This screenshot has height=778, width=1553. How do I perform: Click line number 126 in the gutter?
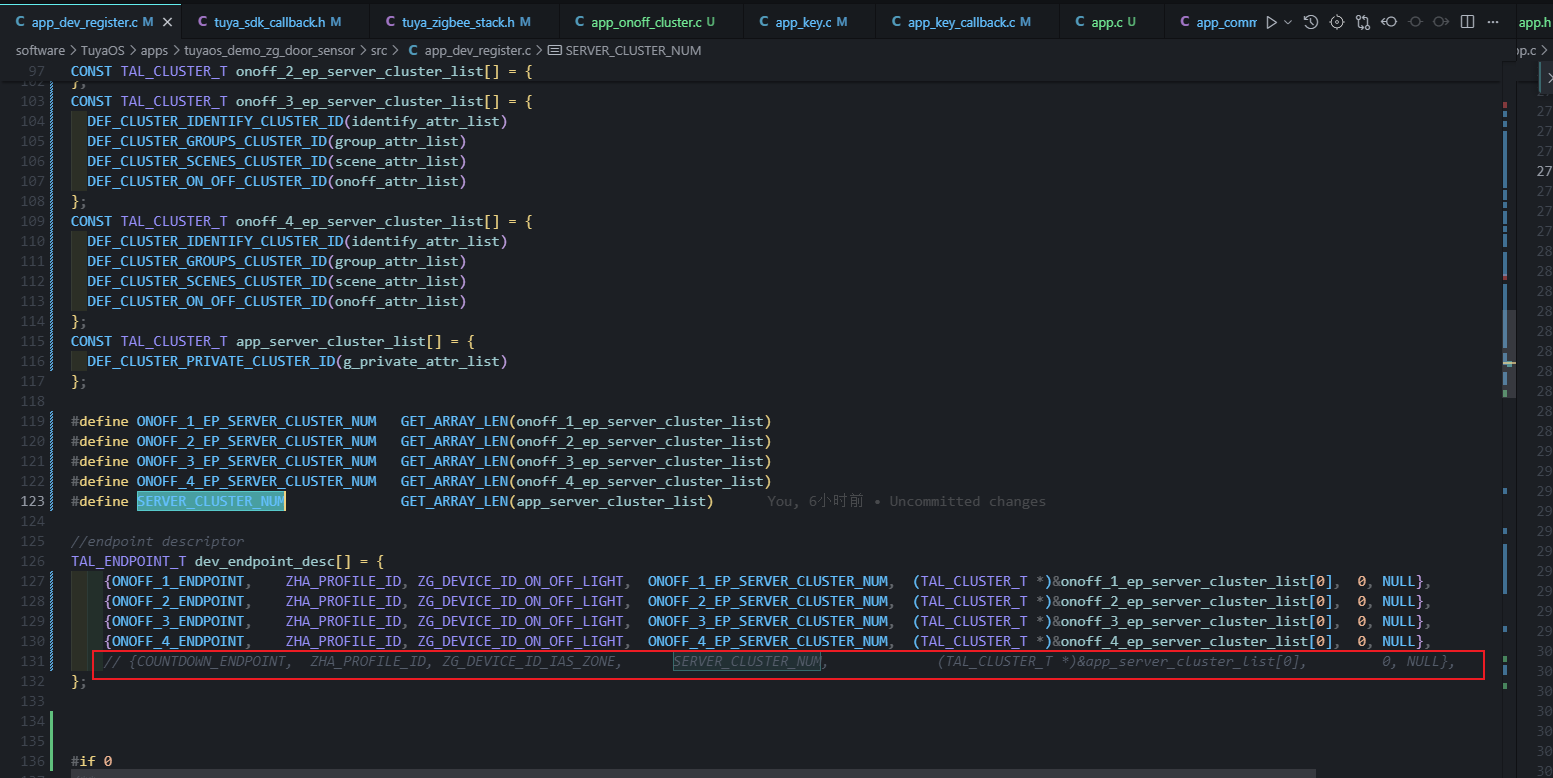tap(34, 561)
